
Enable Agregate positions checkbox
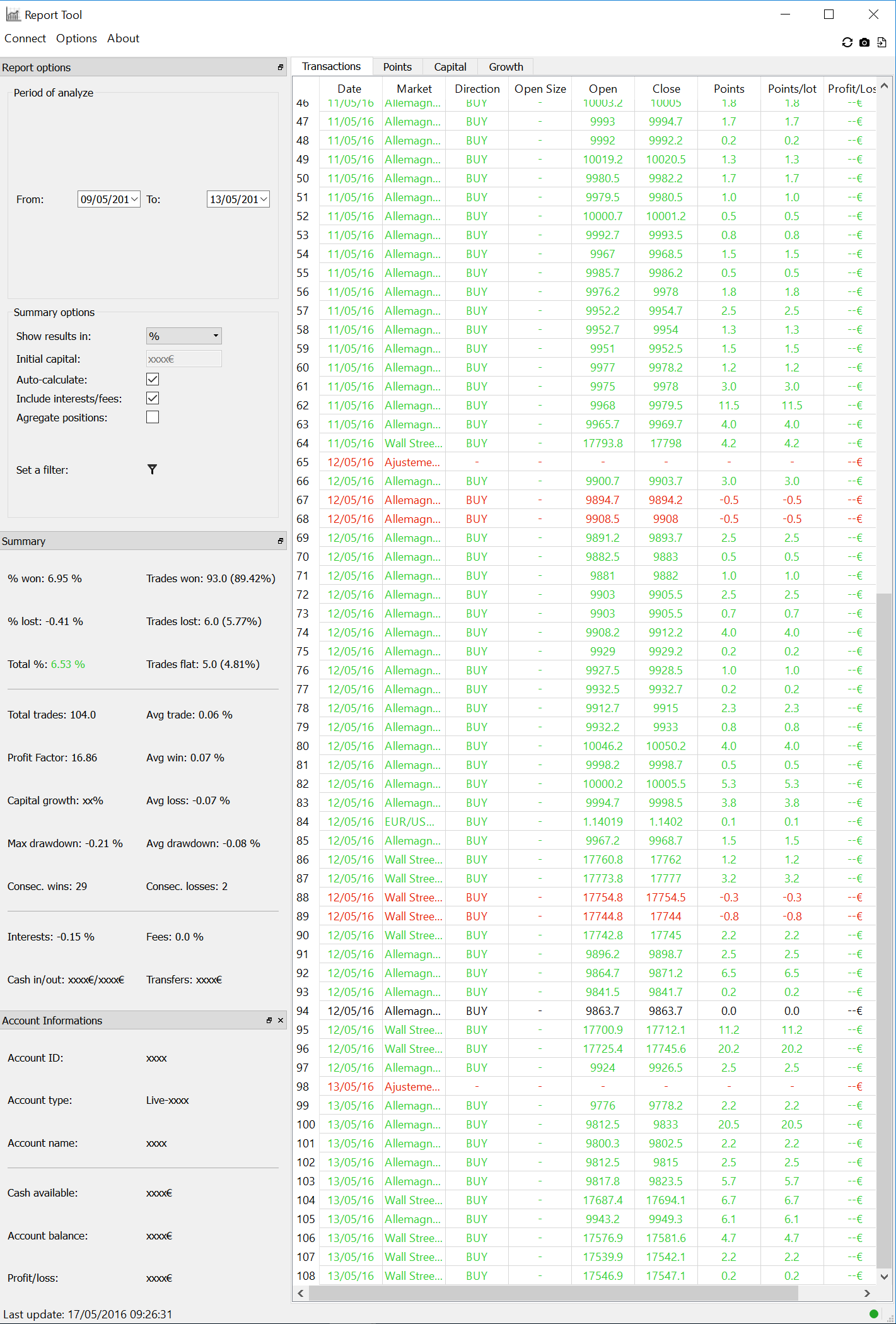153,417
